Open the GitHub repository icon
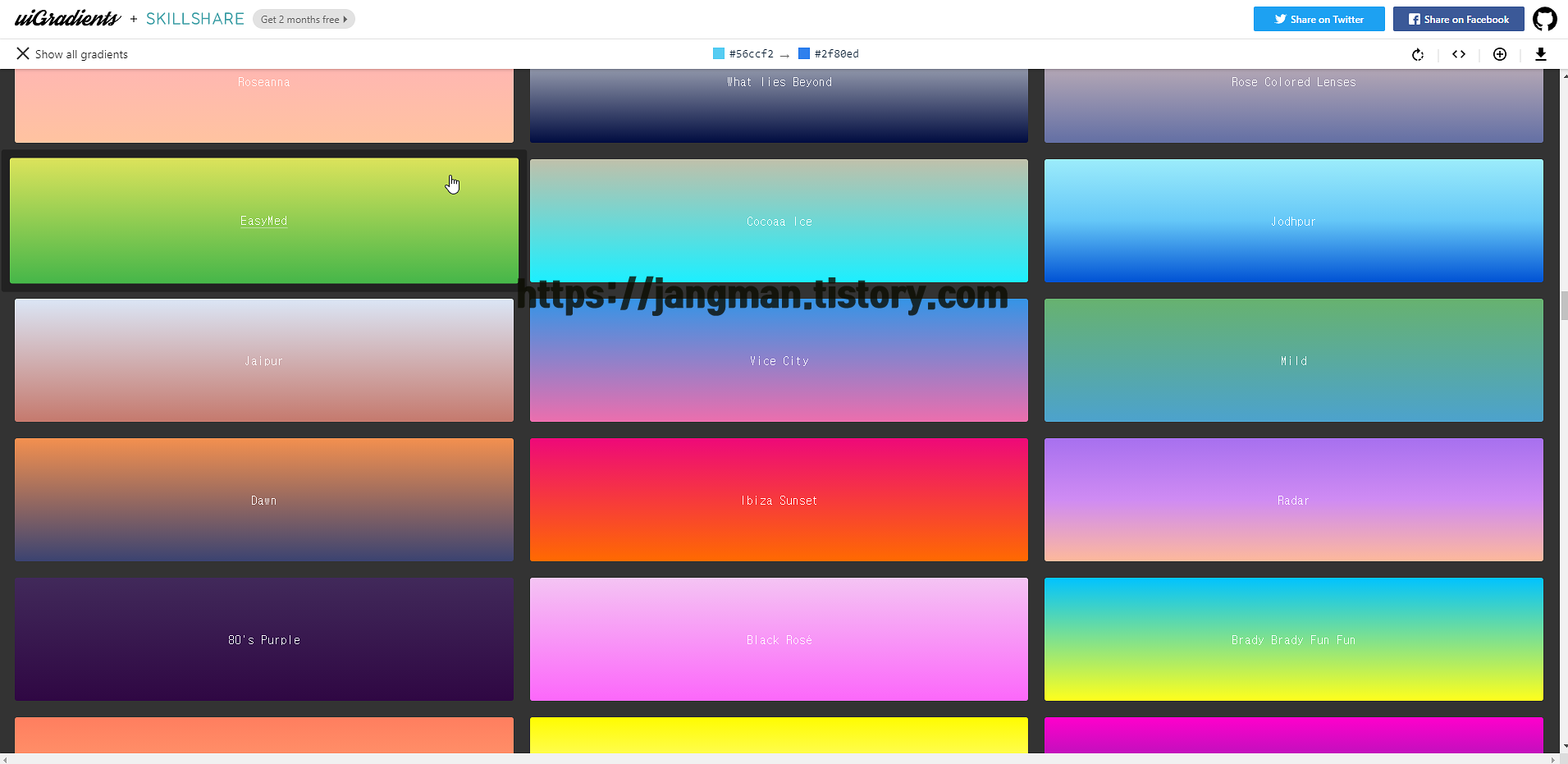Image resolution: width=1568 pixels, height=764 pixels. 1545,19
